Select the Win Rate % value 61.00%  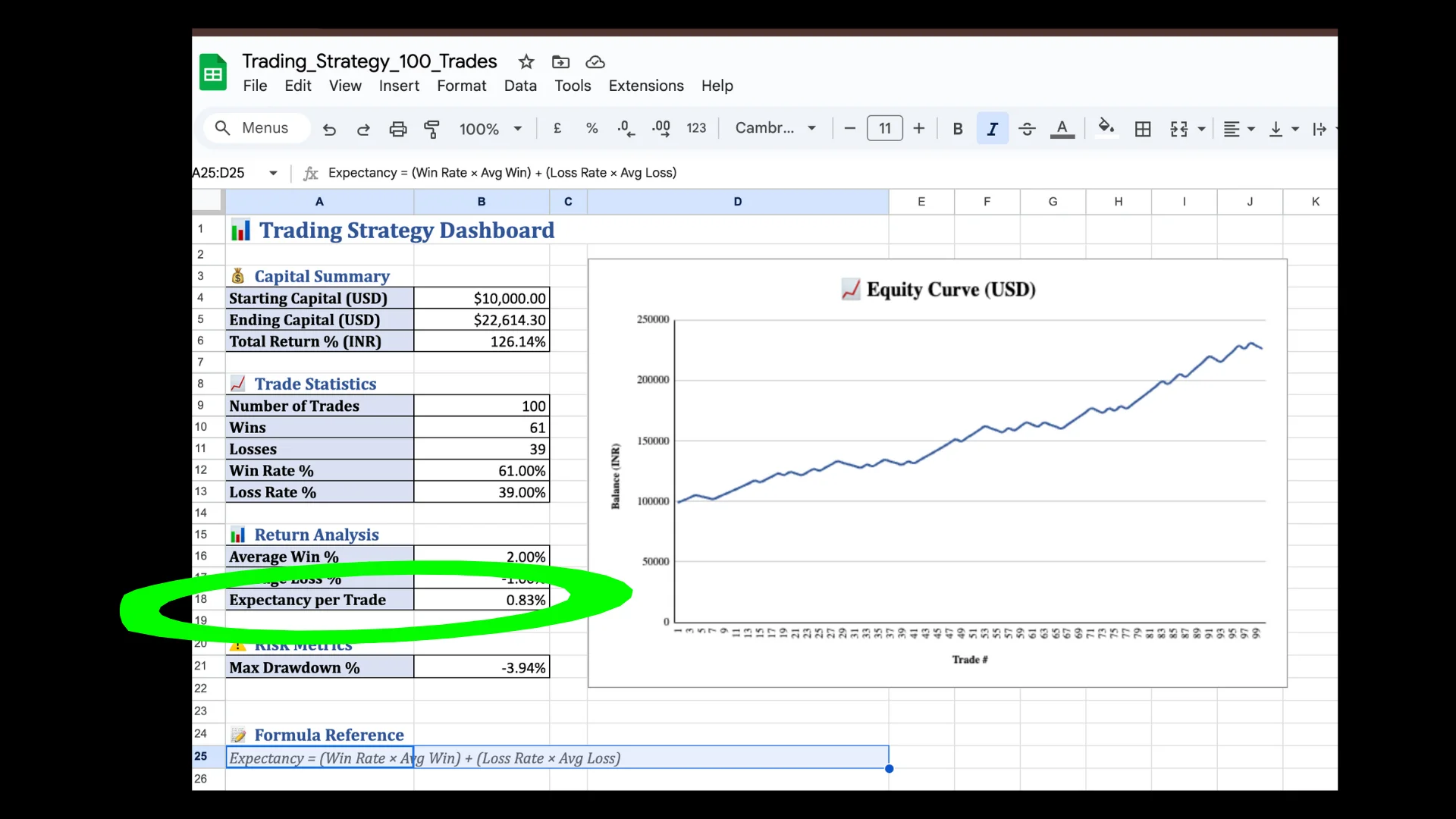(482, 470)
